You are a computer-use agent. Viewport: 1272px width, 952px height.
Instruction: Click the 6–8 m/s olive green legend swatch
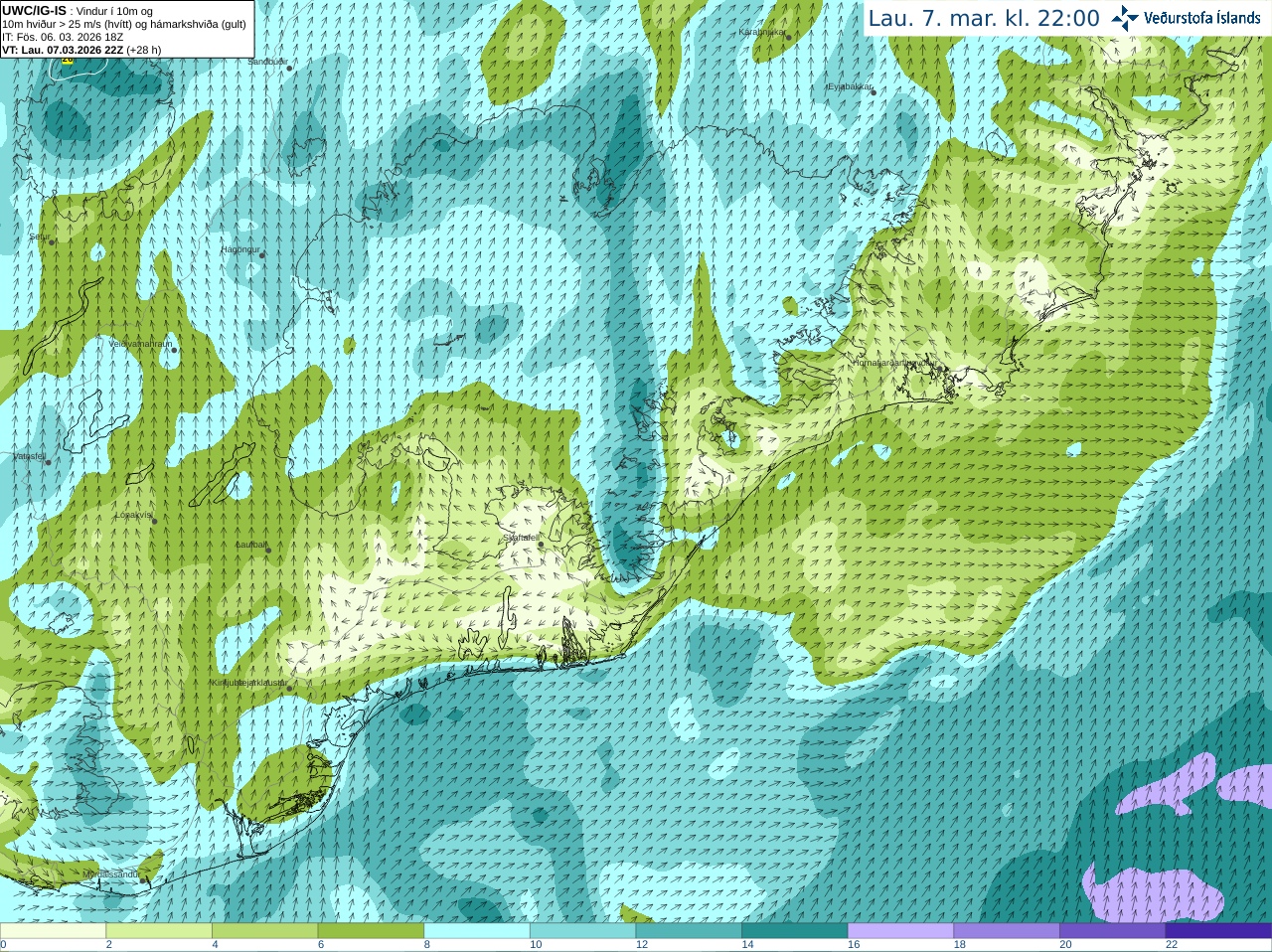click(371, 931)
